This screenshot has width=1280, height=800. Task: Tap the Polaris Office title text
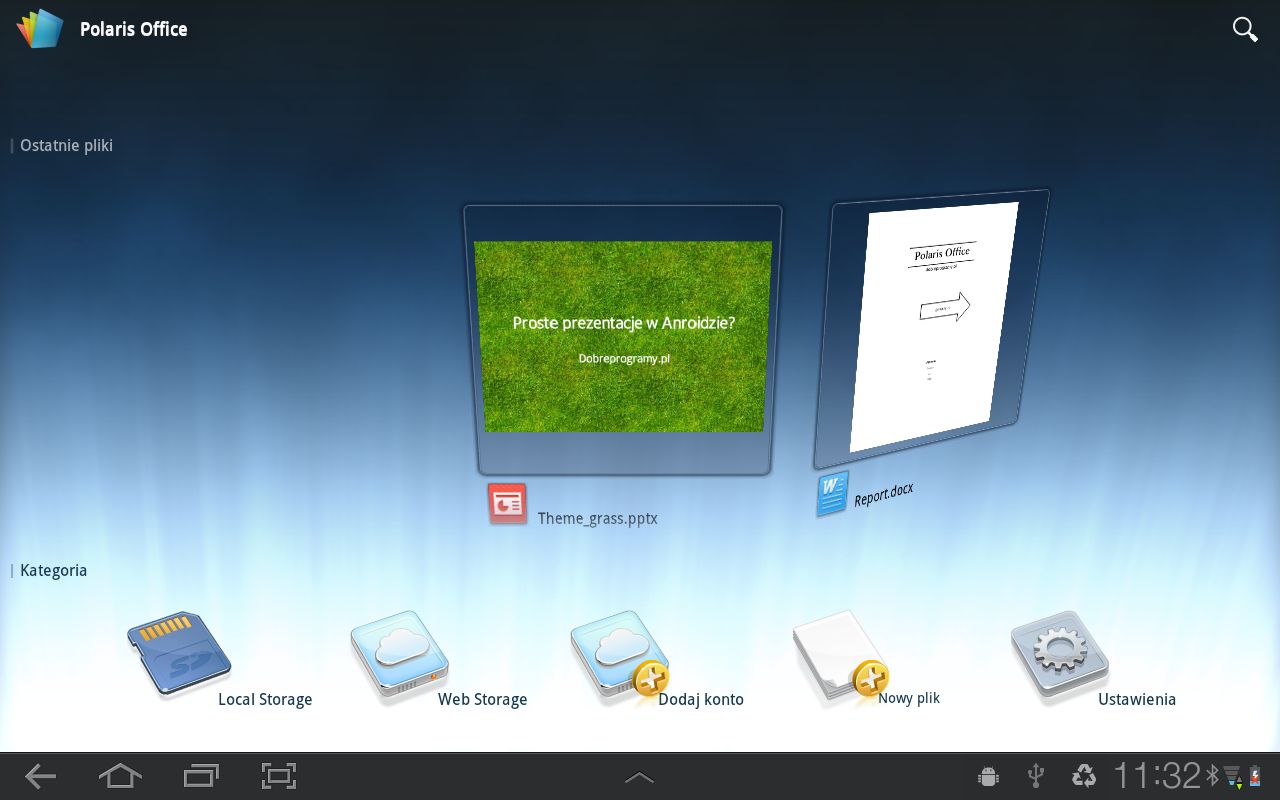[x=134, y=29]
